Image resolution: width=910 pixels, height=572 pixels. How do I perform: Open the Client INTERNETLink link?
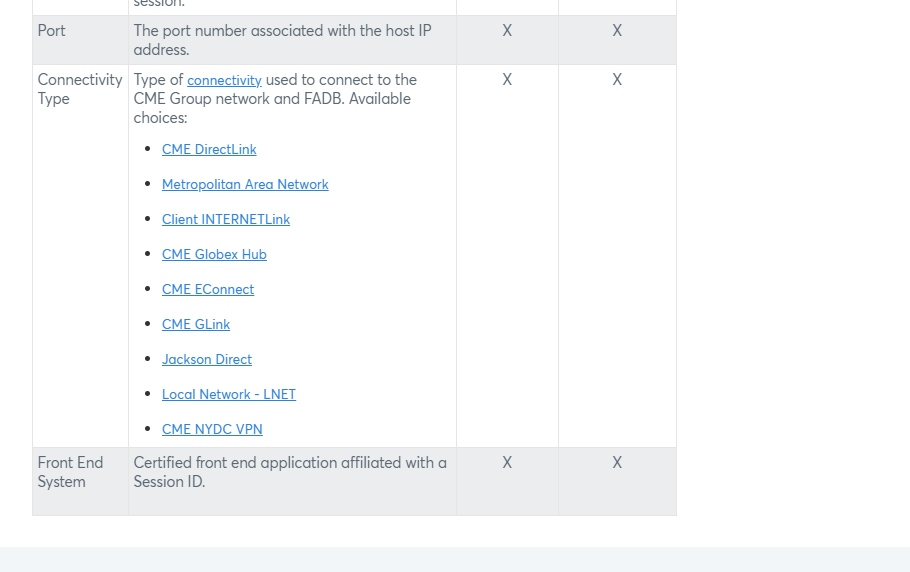coord(226,219)
